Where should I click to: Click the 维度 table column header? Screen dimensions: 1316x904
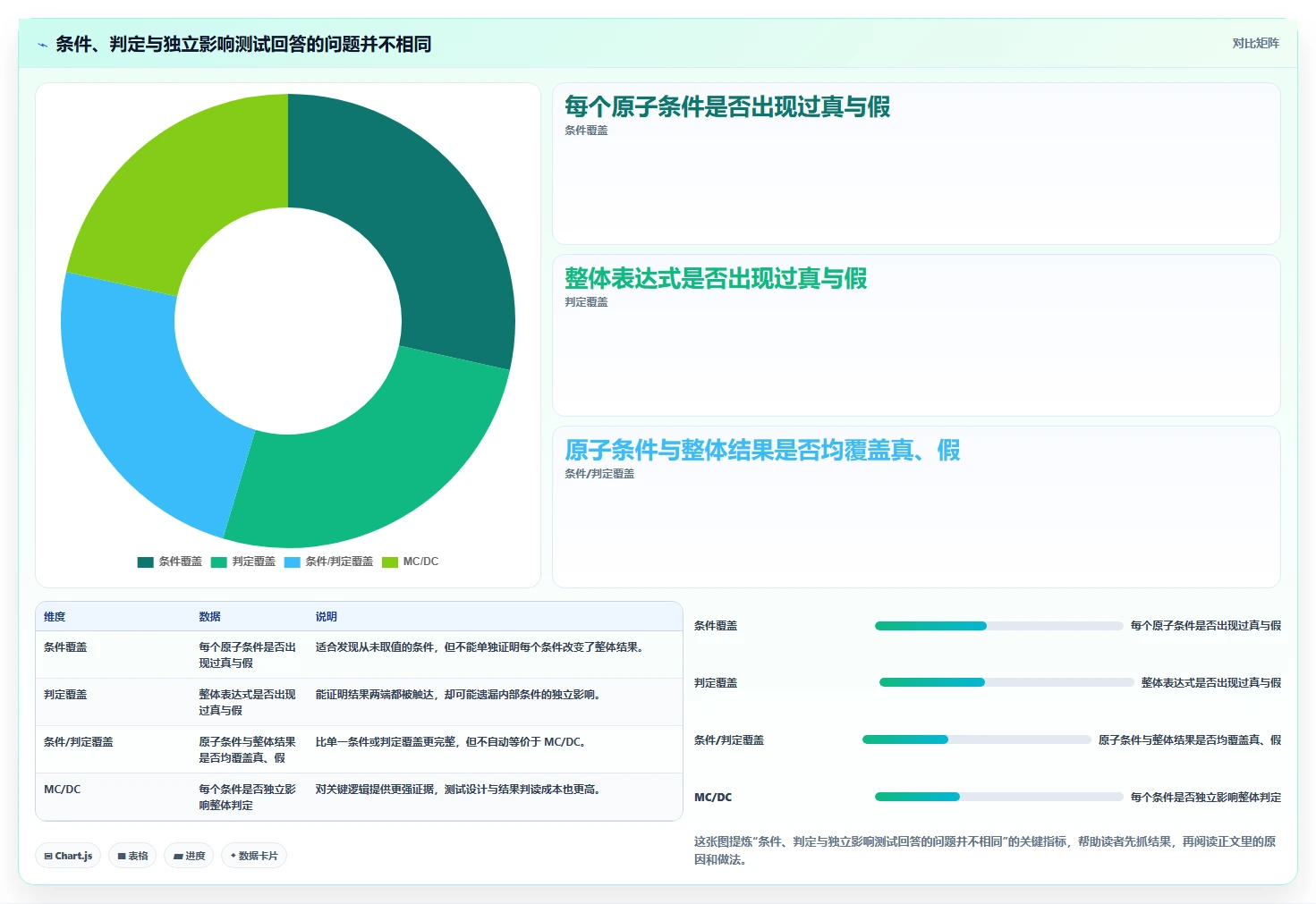point(55,617)
